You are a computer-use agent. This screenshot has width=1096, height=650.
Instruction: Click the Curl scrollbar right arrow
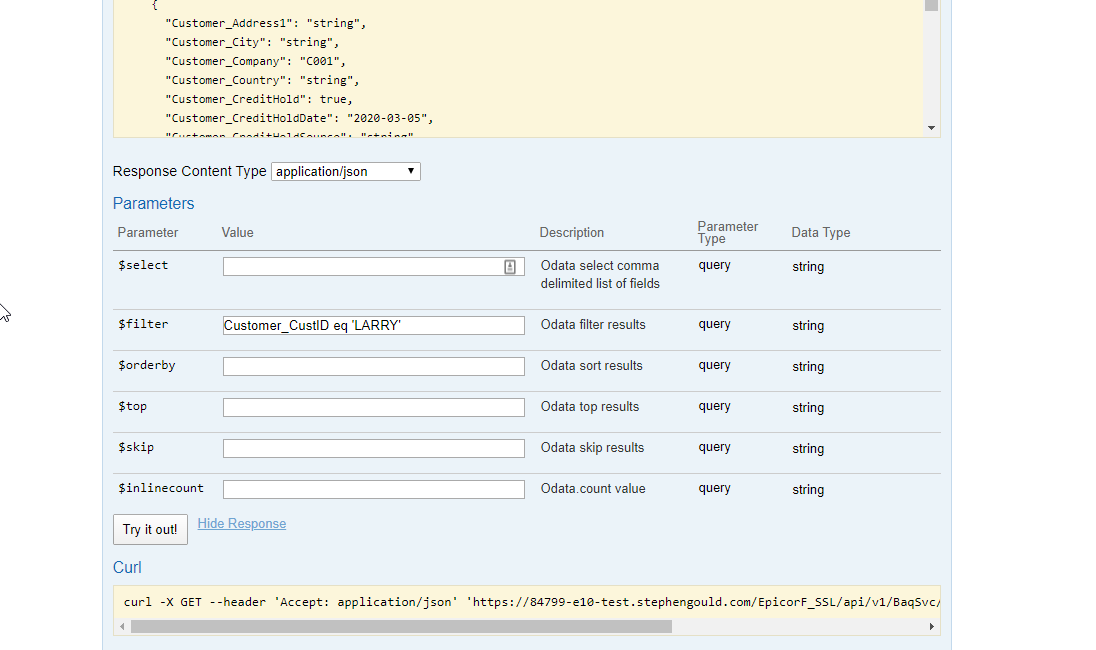coord(932,626)
